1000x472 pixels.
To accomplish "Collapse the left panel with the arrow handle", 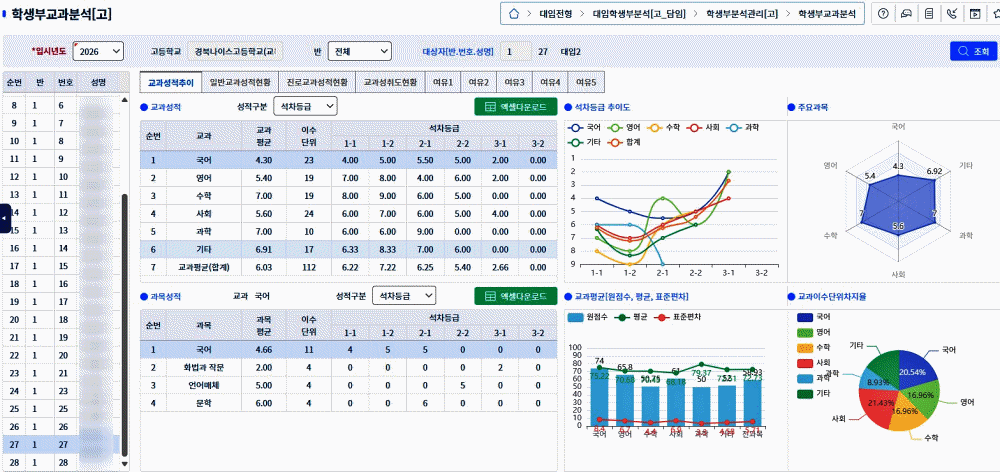I will click(5, 218).
